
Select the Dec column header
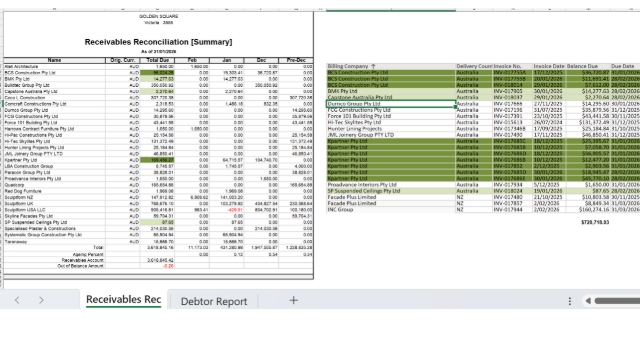261,60
